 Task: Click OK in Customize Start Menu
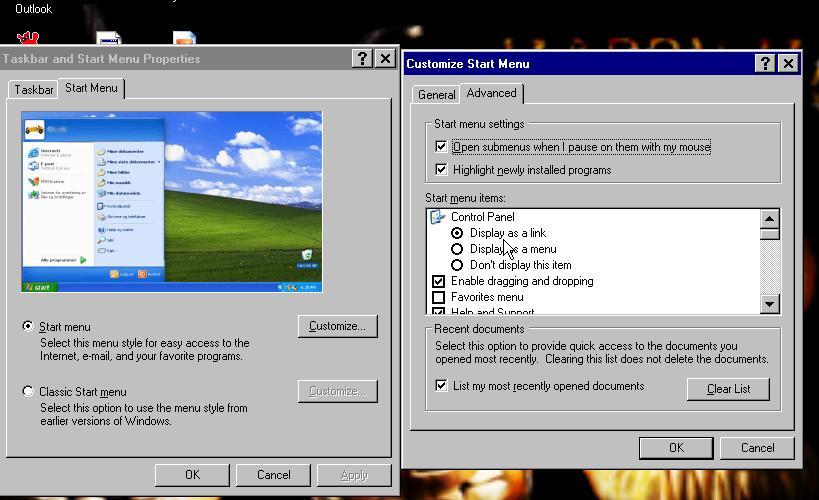[x=676, y=448]
